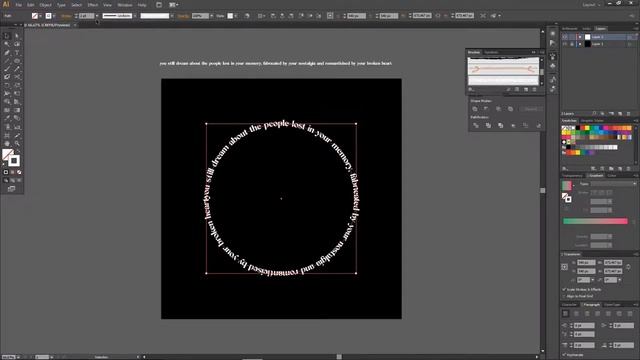Click the gradient slider bar
The height and width of the screenshot is (360, 640).
coord(596,221)
